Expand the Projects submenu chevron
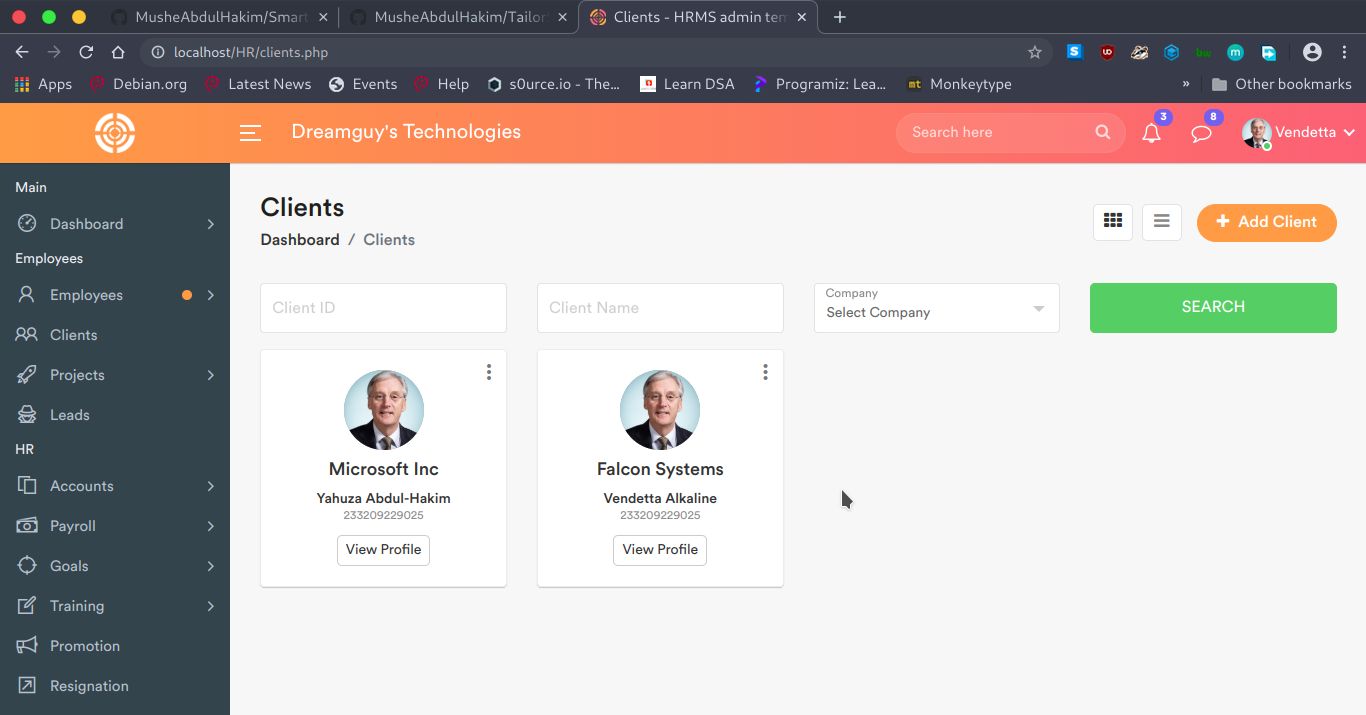Image resolution: width=1366 pixels, height=715 pixels. point(211,375)
